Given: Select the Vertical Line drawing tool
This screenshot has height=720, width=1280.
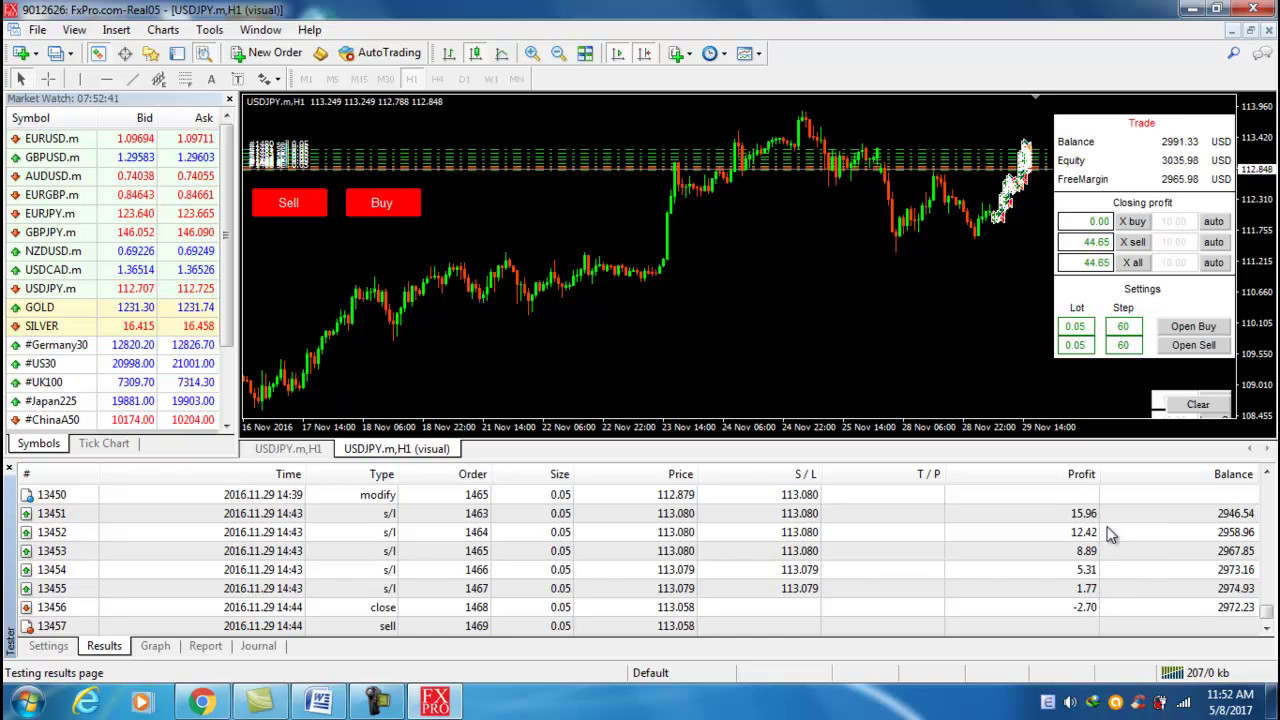Looking at the screenshot, I should click(80, 79).
